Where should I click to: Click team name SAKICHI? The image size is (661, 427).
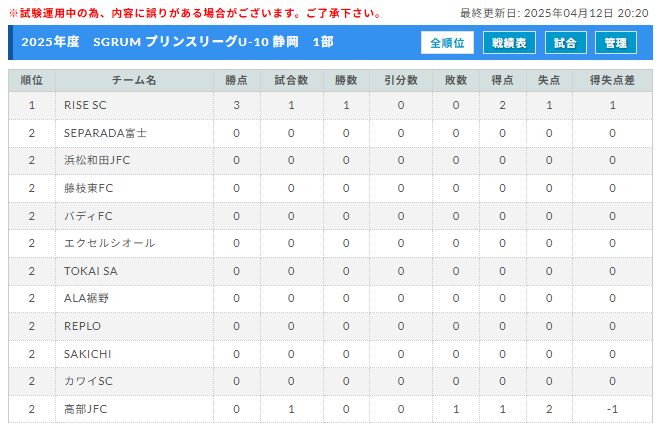click(87, 354)
